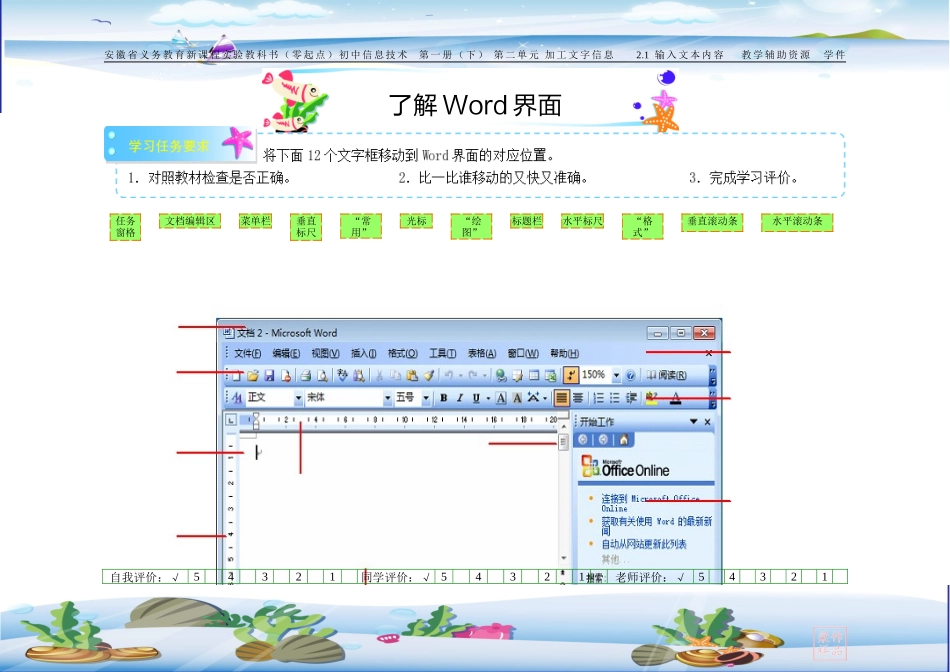Image resolution: width=950 pixels, height=672 pixels.
Task: Click the indent icon beside Bullets
Action: coord(631,398)
